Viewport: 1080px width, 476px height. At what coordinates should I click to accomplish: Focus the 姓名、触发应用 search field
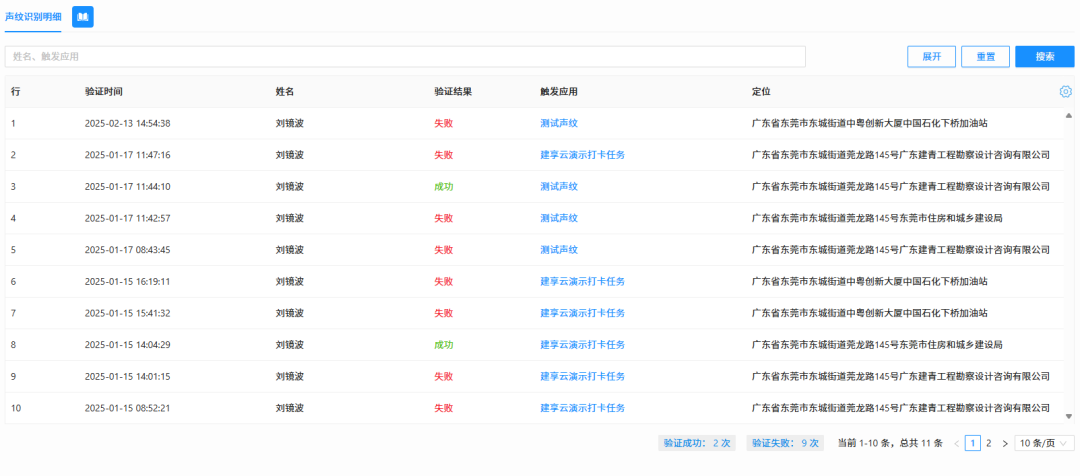[x=405, y=57]
